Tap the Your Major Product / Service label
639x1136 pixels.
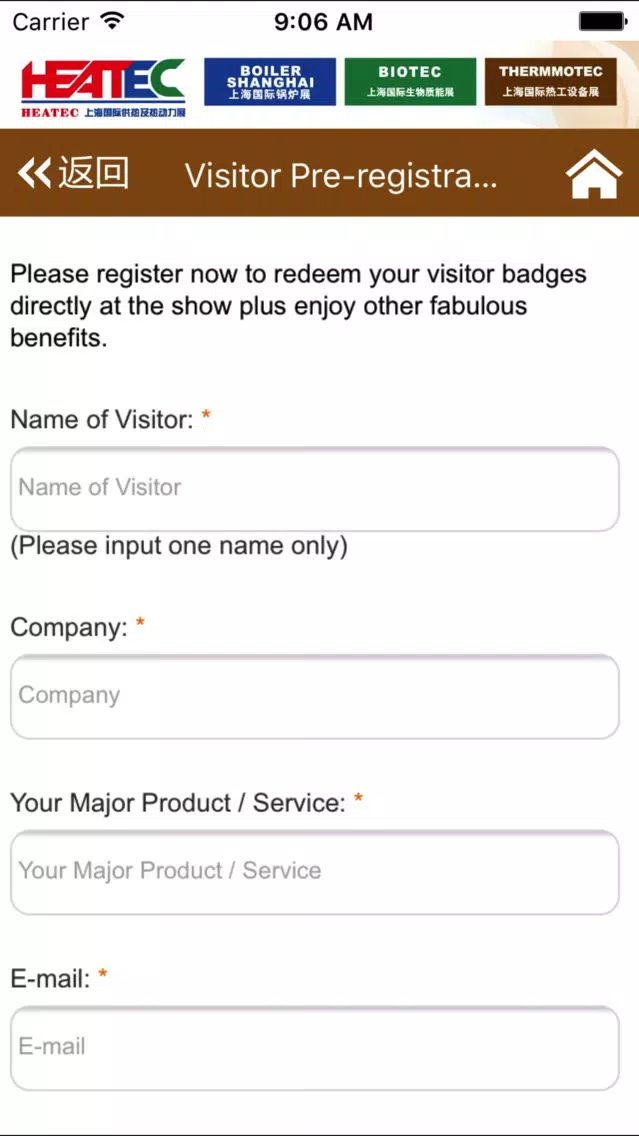[178, 803]
